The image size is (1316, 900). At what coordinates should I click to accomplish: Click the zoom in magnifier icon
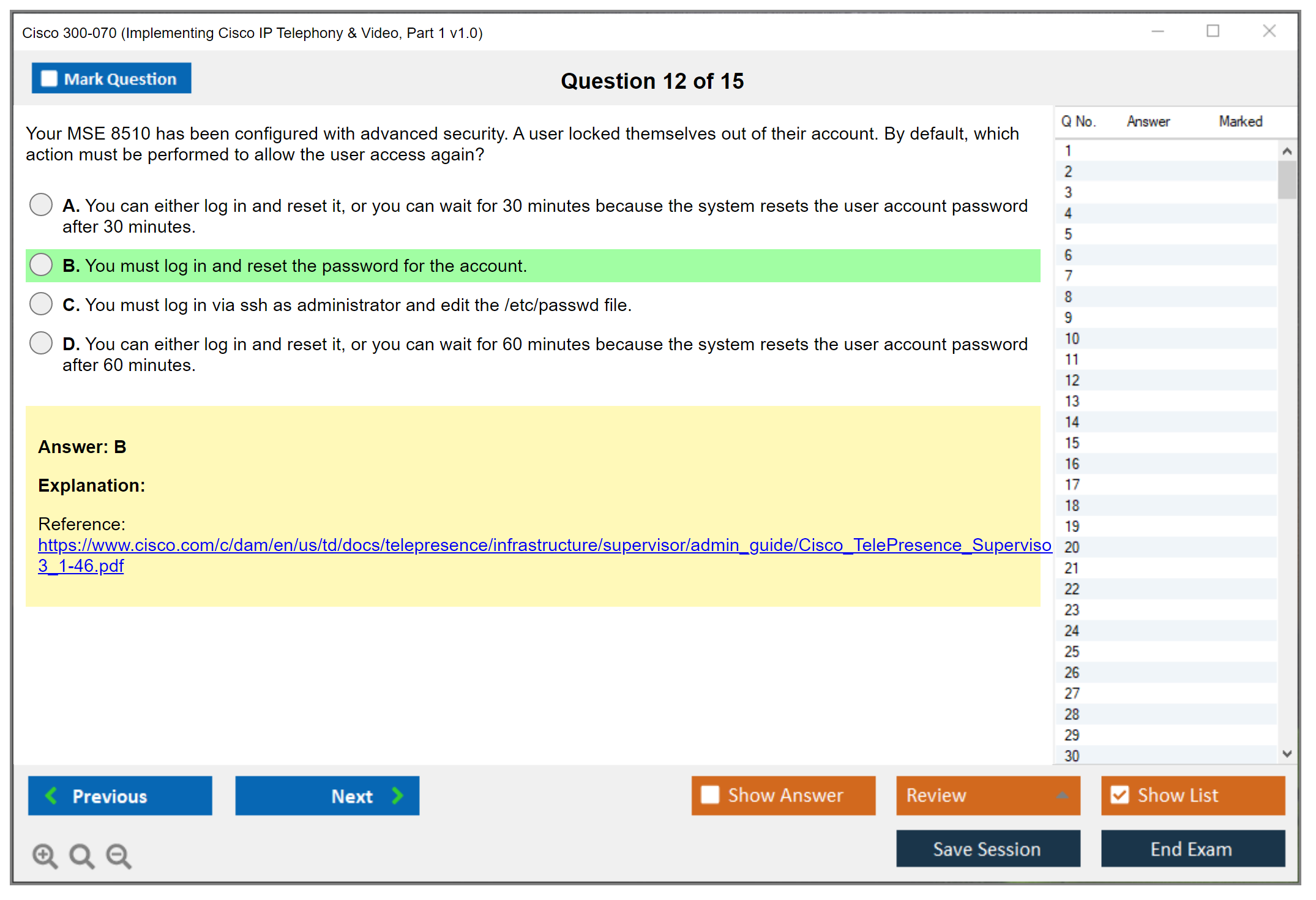point(45,855)
